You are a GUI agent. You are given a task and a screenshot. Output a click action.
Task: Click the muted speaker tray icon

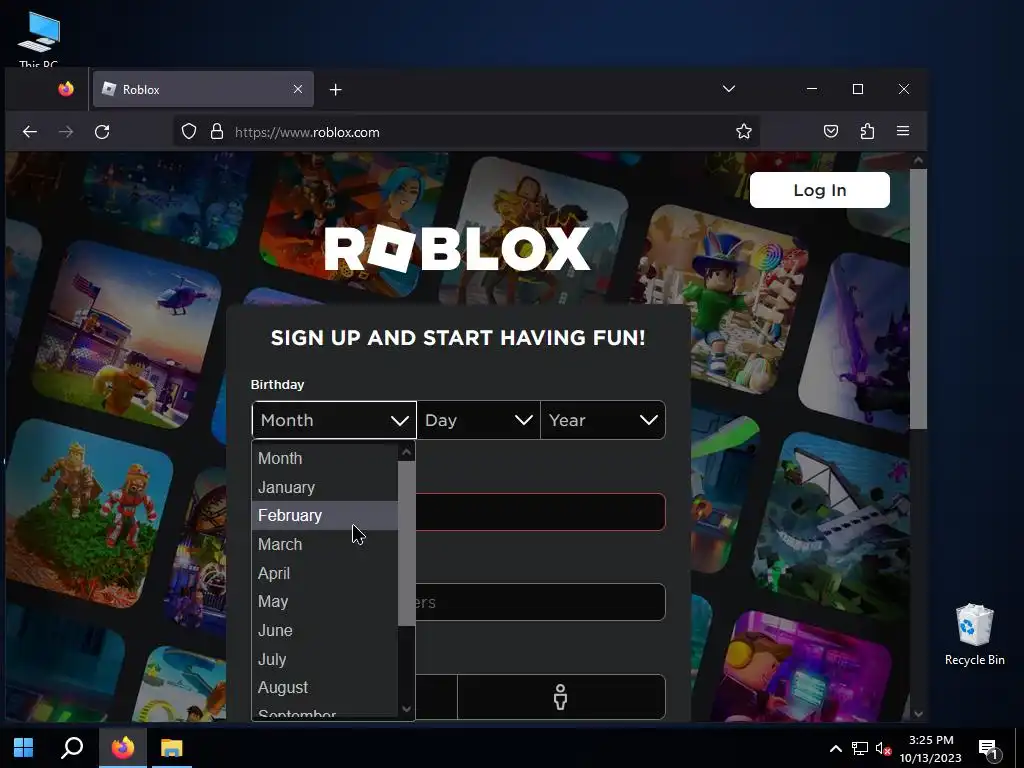[883, 748]
